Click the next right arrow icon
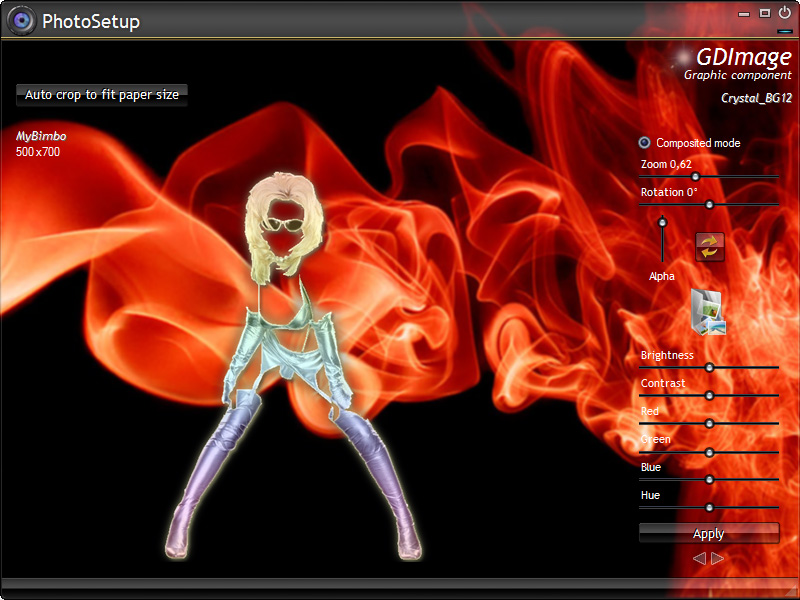 [x=717, y=558]
